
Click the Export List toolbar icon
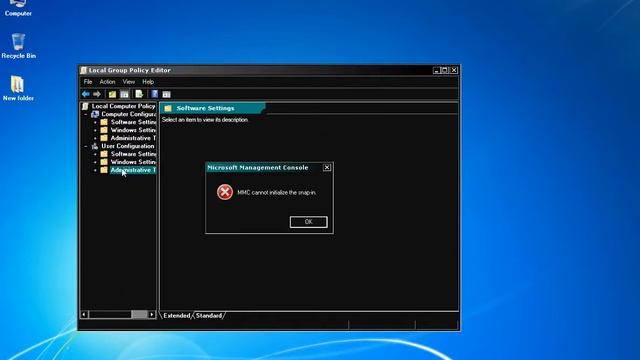[139, 94]
